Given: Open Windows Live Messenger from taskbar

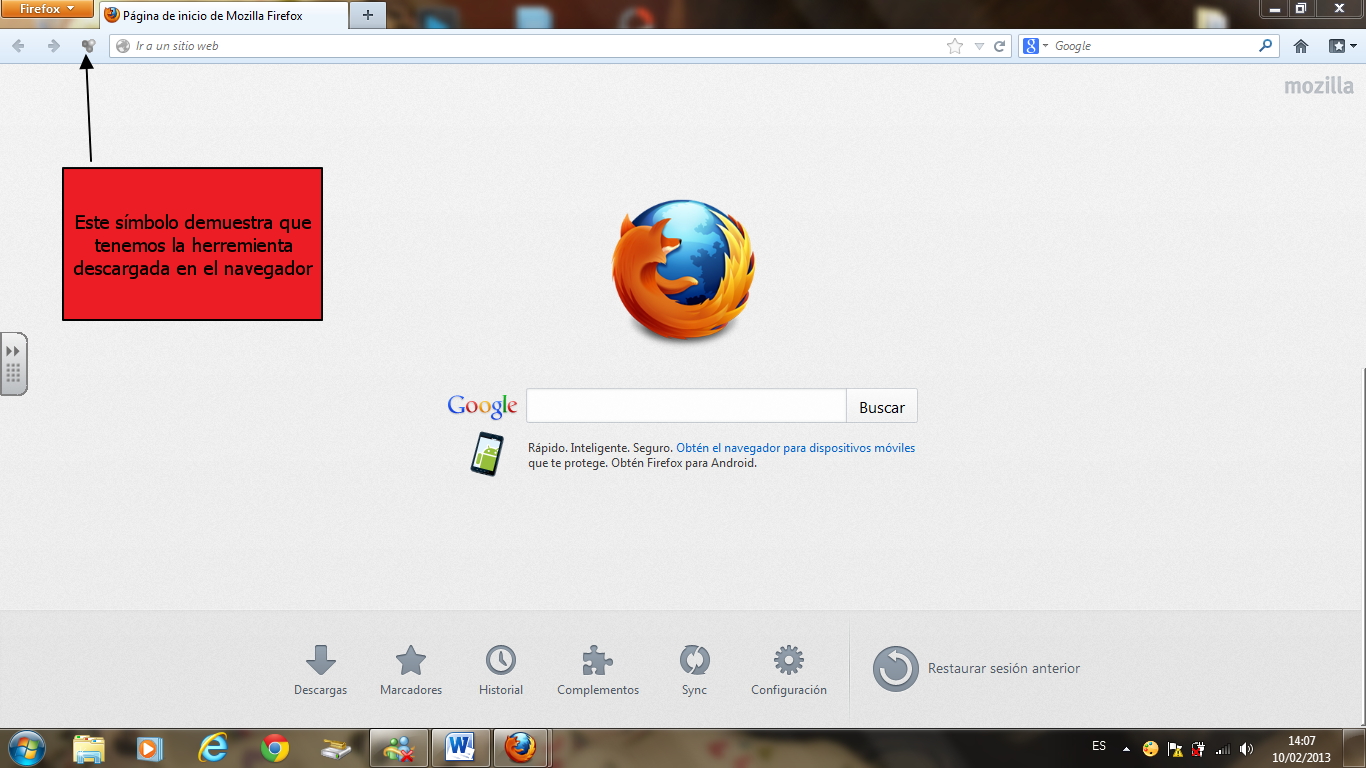Looking at the screenshot, I should coord(399,748).
